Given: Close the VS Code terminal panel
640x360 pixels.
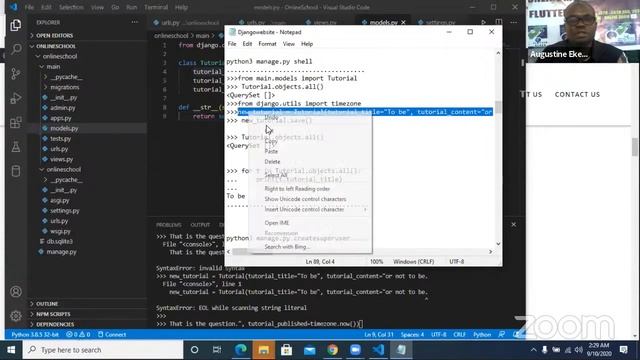Looking at the screenshot, I should pyautogui.click(x=513, y=224).
